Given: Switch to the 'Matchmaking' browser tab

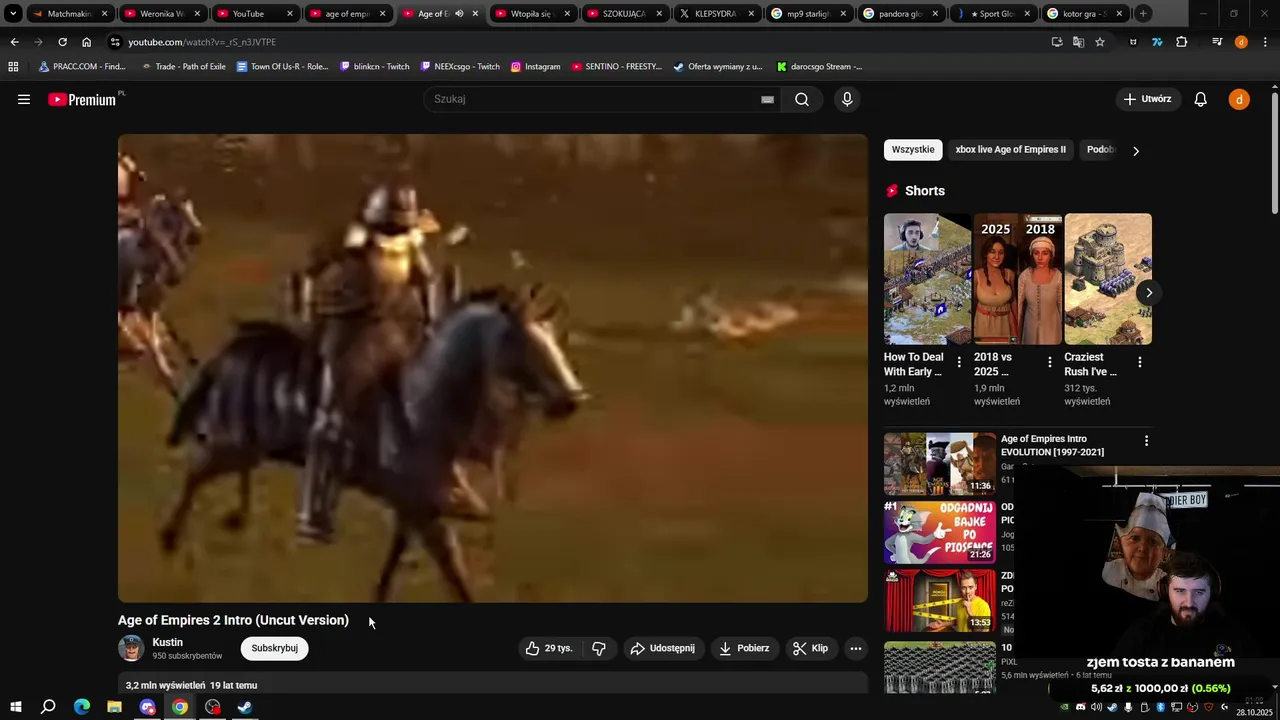Looking at the screenshot, I should click(68, 14).
